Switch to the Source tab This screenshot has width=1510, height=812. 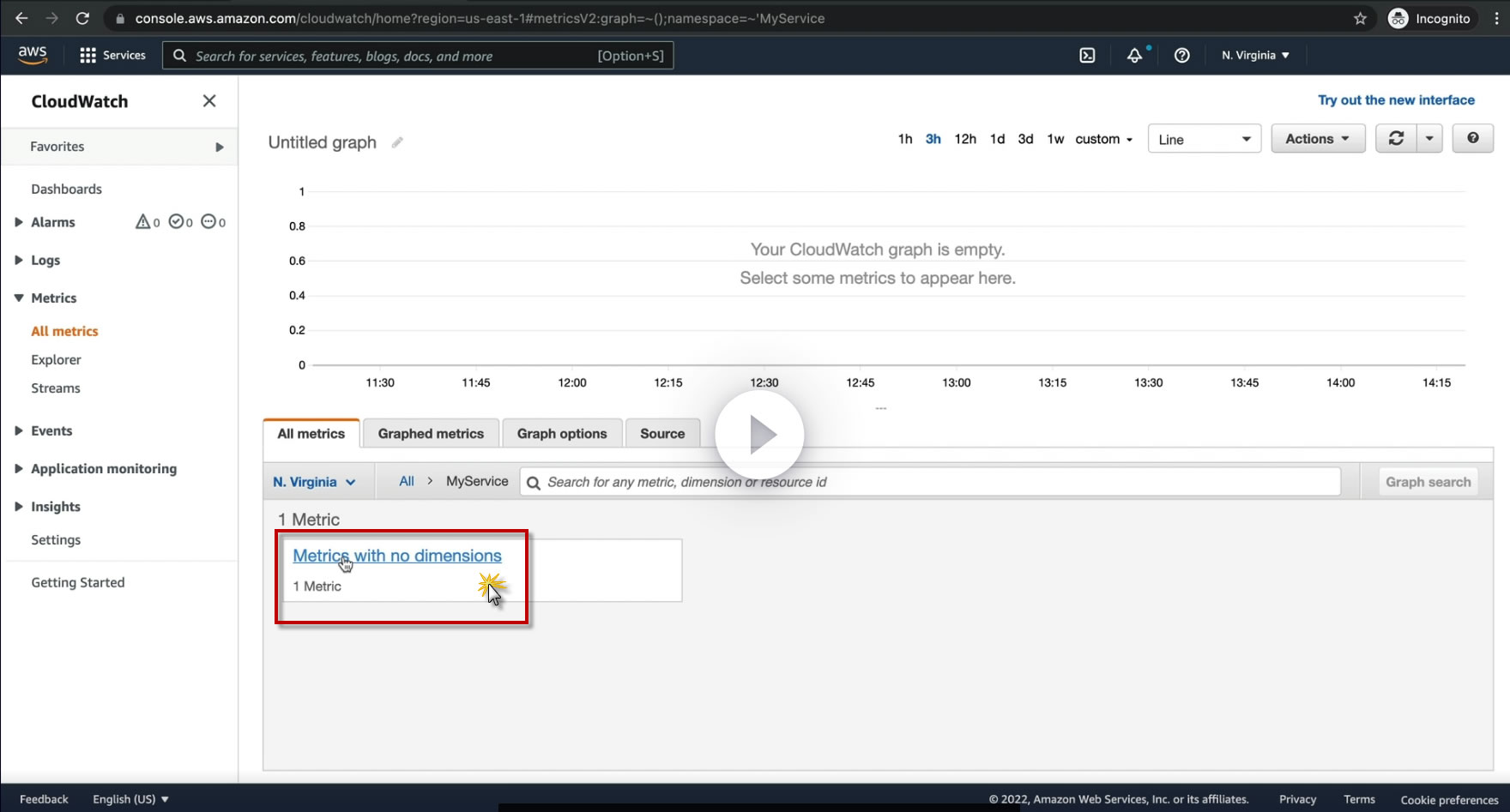[x=662, y=434]
